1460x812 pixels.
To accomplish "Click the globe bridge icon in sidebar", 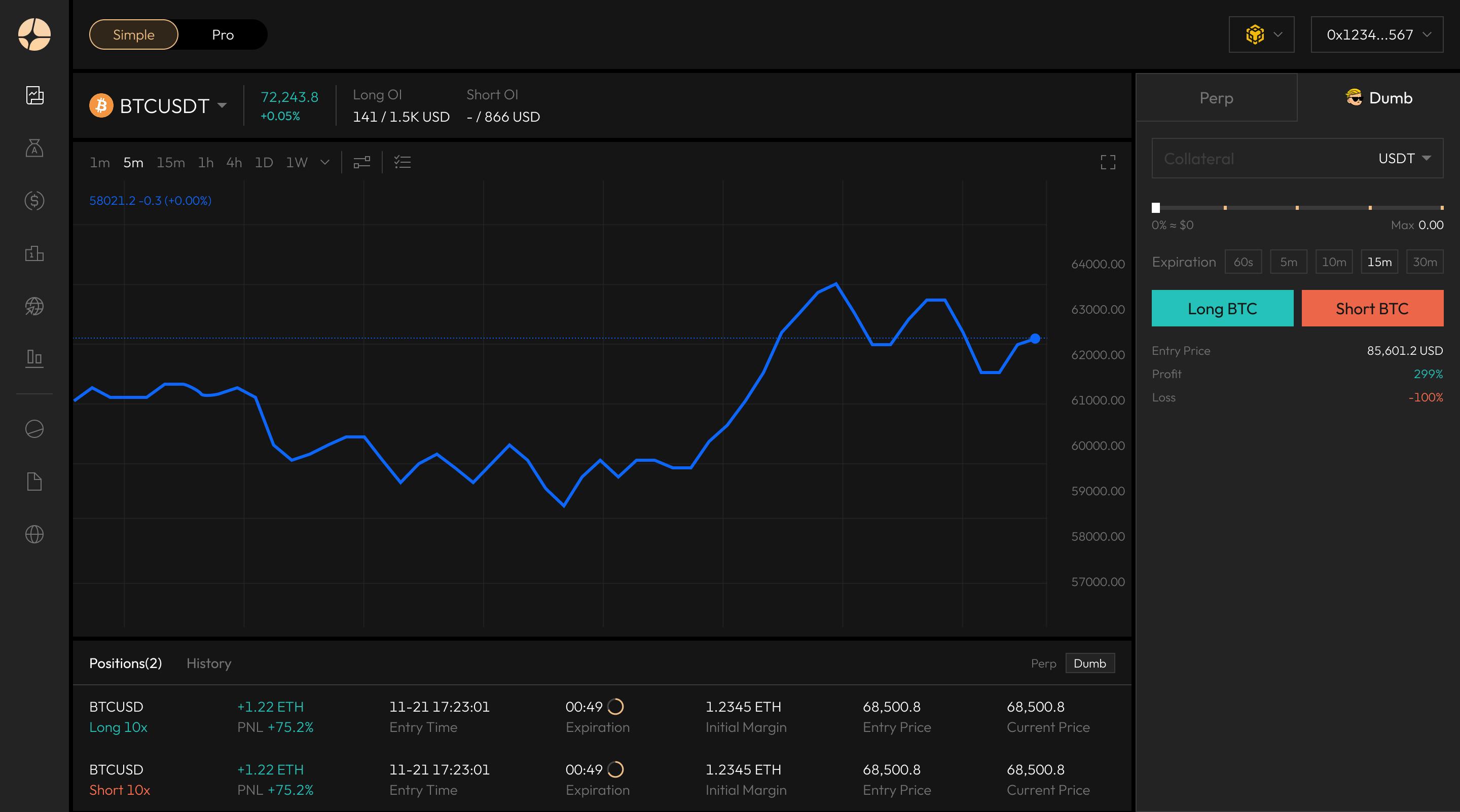I will [x=34, y=307].
